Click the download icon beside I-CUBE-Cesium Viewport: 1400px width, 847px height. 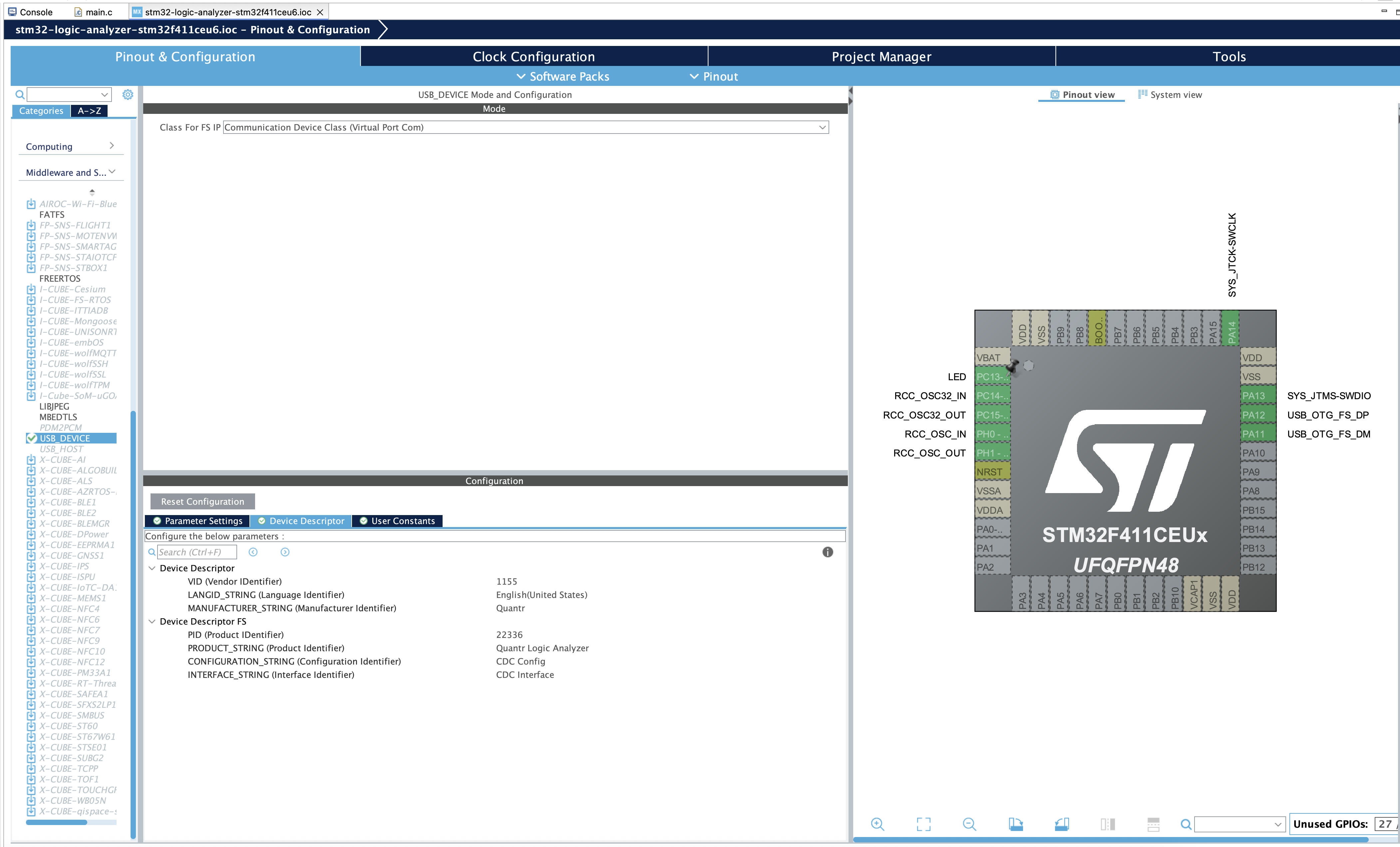point(31,289)
